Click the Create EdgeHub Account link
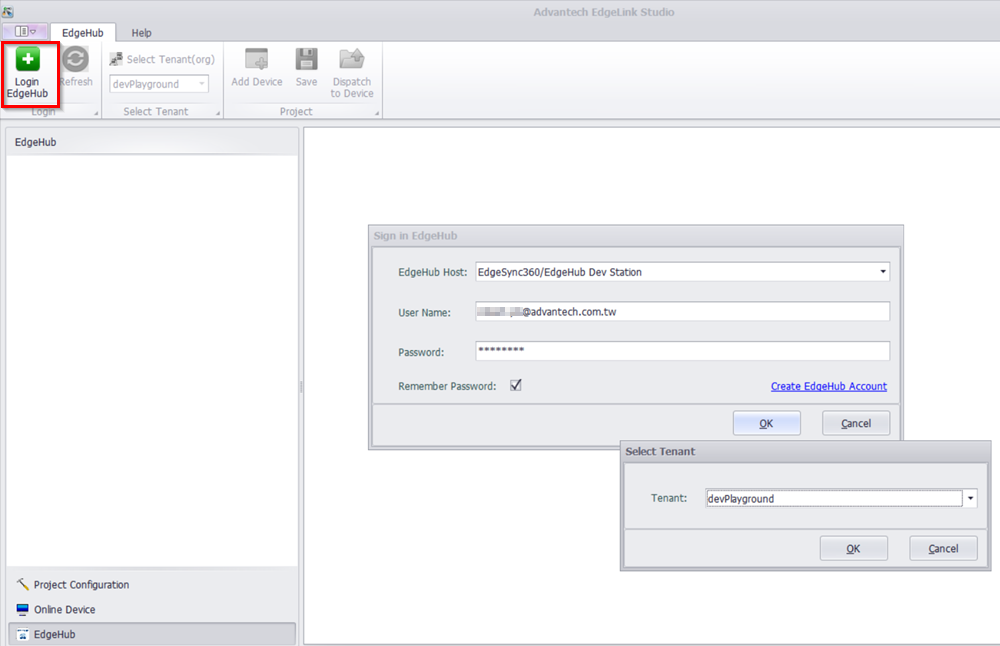This screenshot has height=646, width=1000. tap(828, 386)
